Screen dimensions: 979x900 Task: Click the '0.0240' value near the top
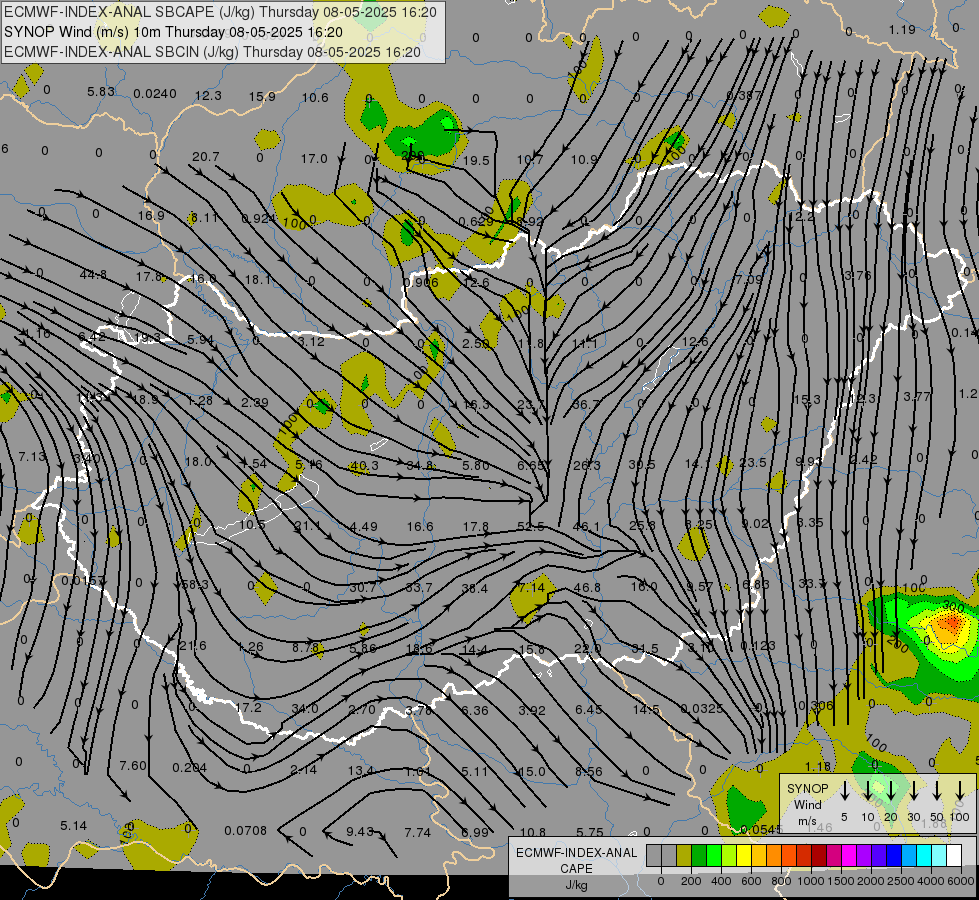[x=155, y=94]
